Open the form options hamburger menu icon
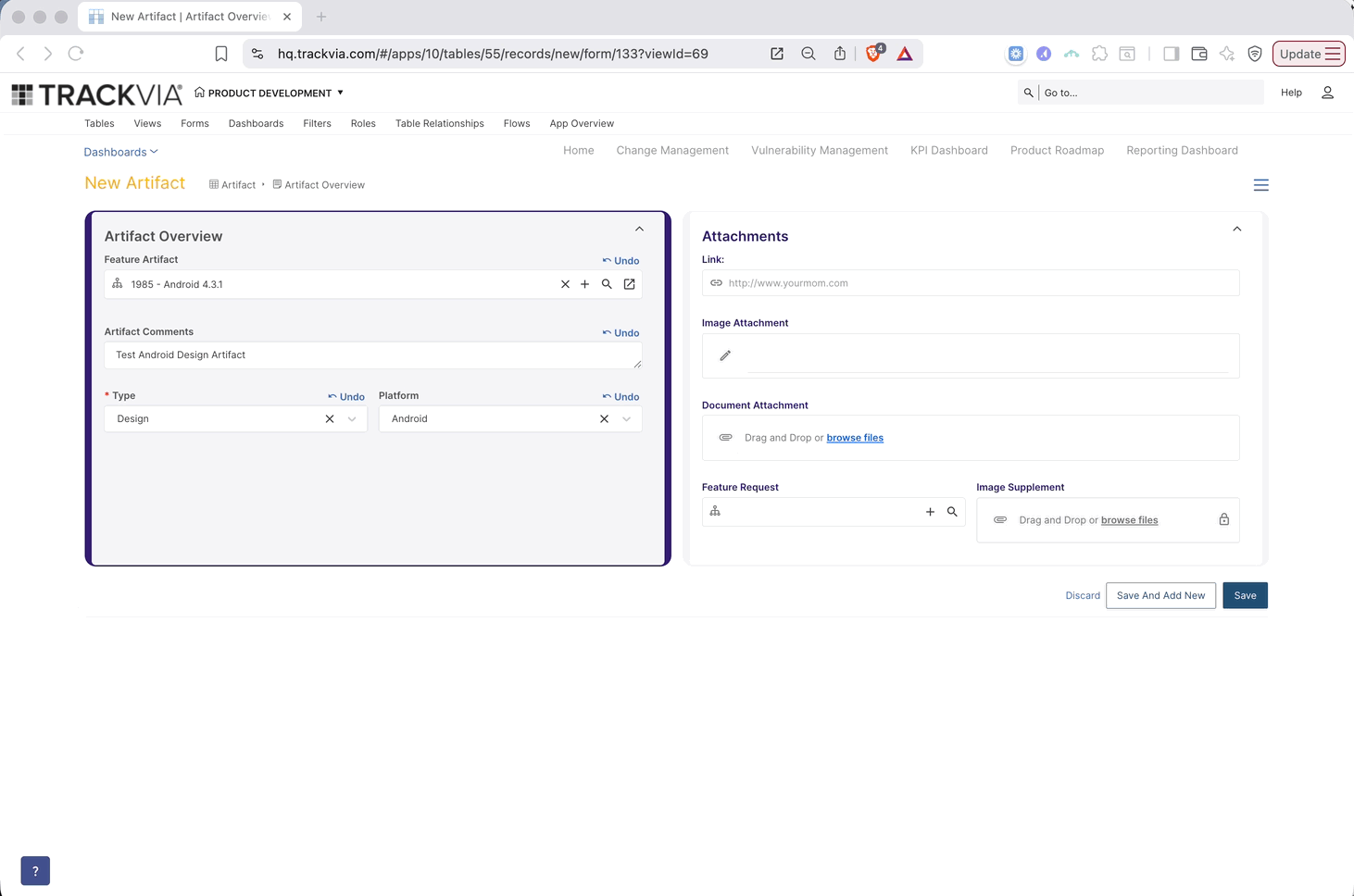This screenshot has width=1354, height=896. [1260, 184]
